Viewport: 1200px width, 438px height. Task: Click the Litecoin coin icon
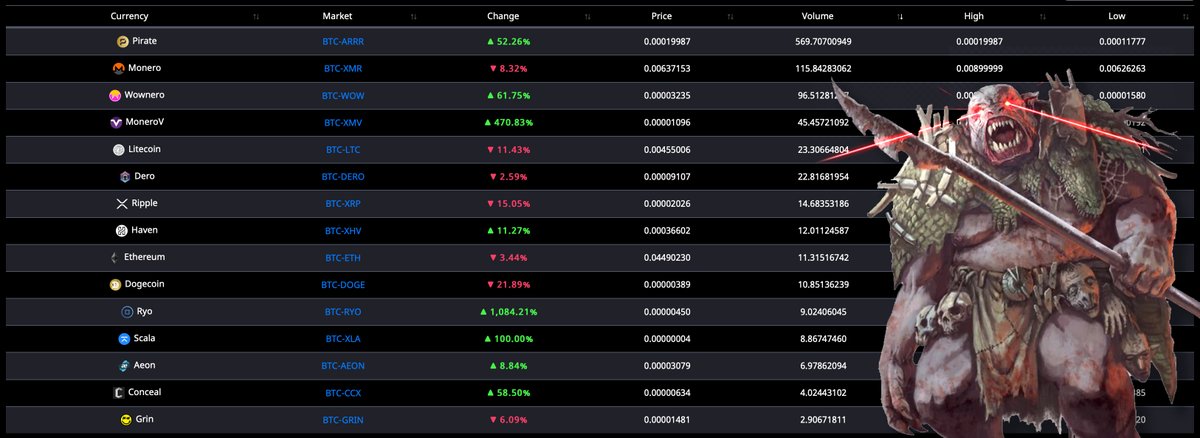[119, 149]
